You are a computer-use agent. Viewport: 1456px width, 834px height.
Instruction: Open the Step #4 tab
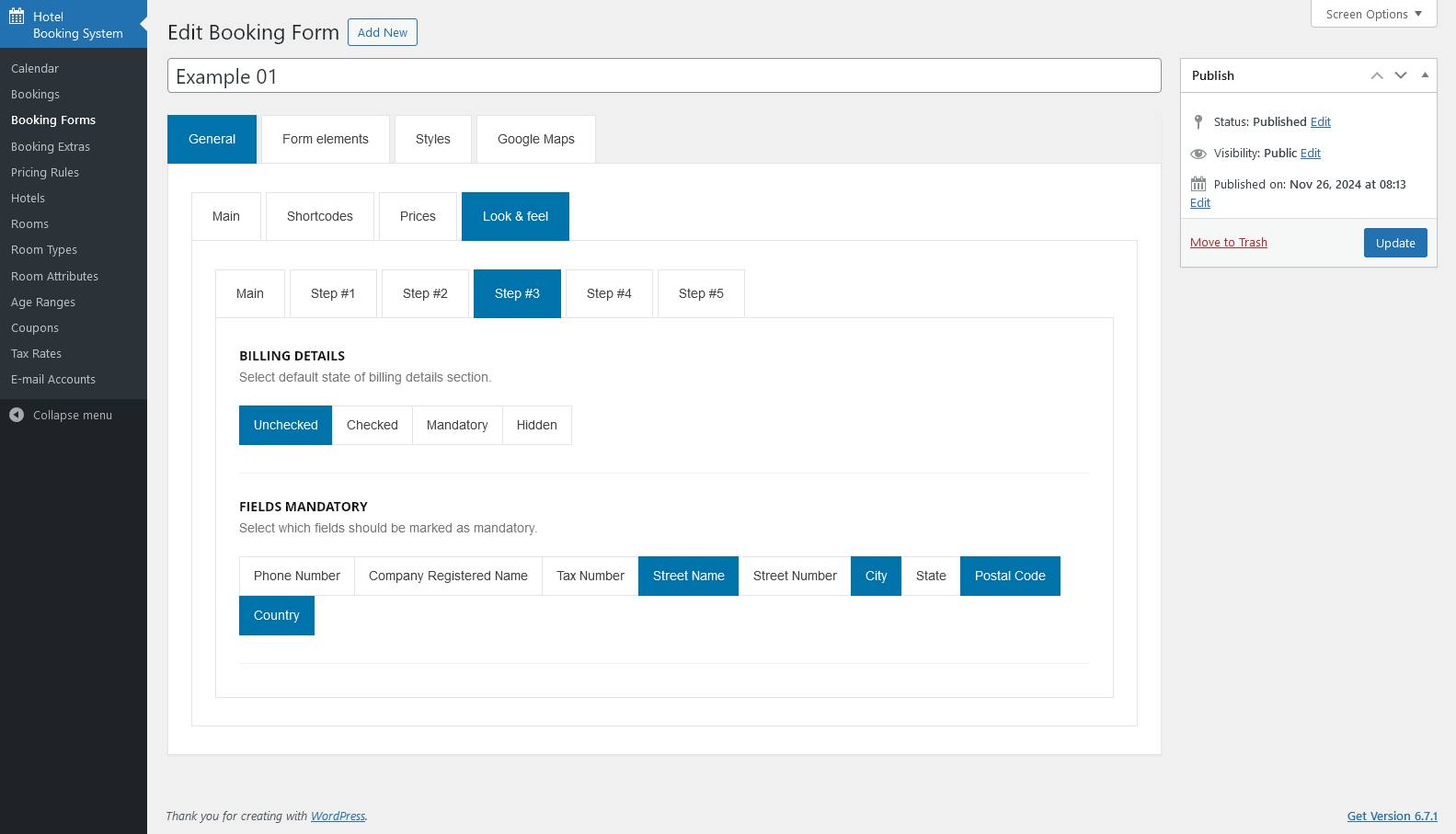point(609,293)
